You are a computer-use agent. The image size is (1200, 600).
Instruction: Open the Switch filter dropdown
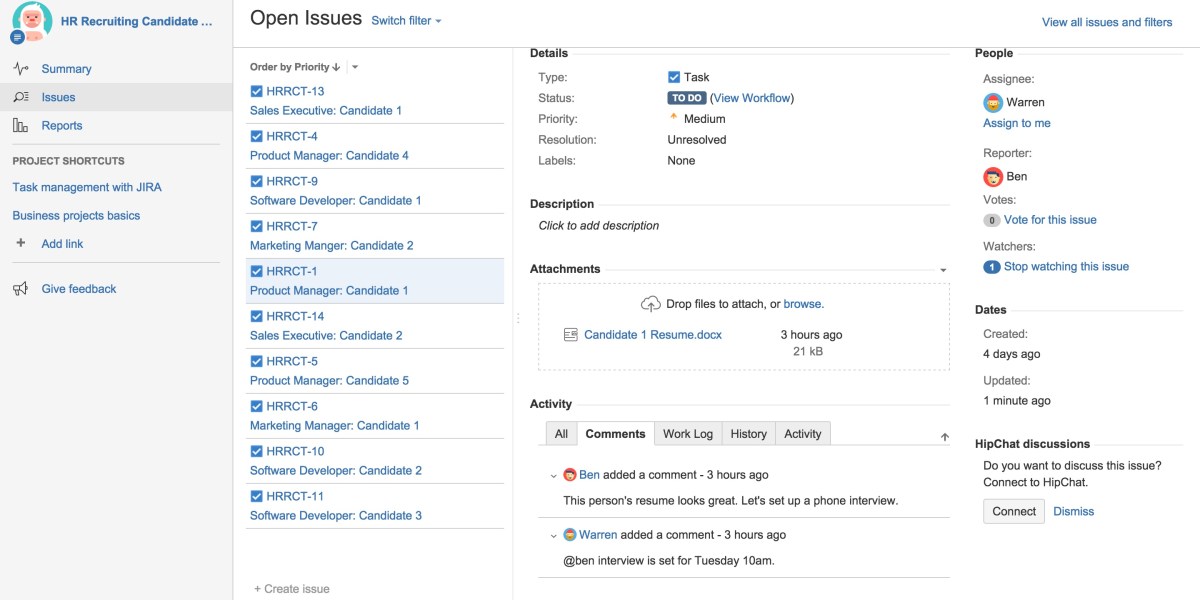pos(406,21)
